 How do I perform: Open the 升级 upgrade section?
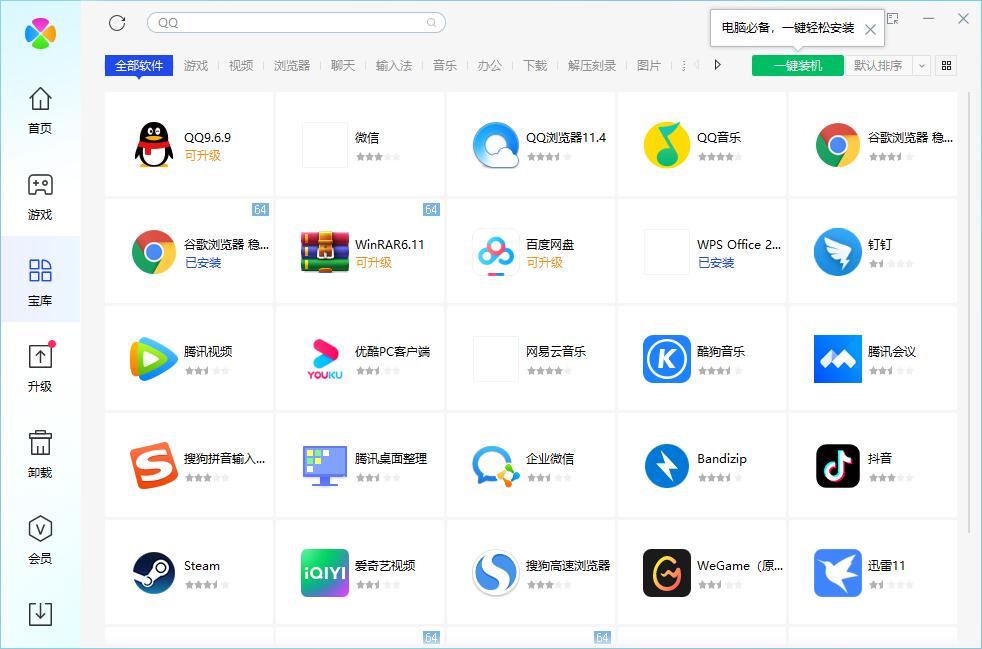click(x=40, y=368)
